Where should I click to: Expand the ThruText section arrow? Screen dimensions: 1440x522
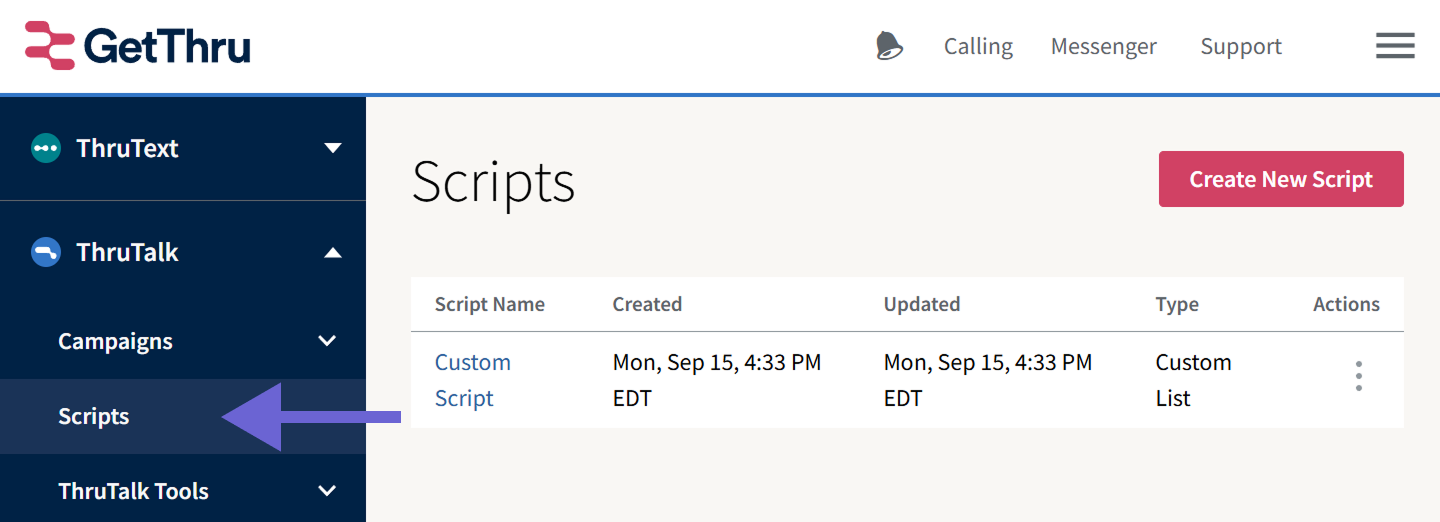pos(333,148)
